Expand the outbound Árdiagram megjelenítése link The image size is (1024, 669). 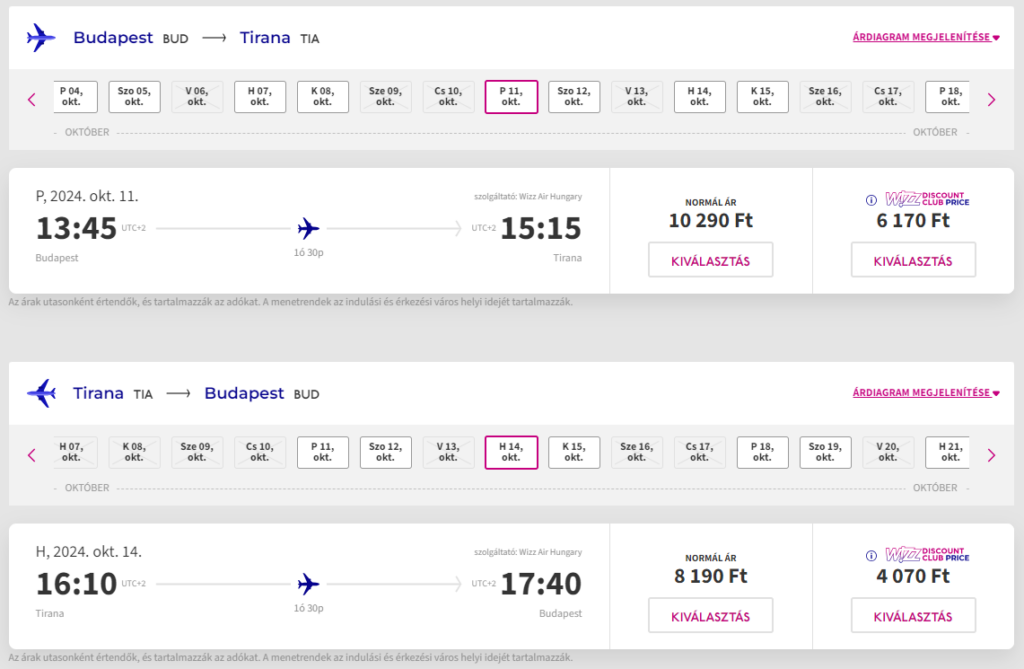[925, 38]
